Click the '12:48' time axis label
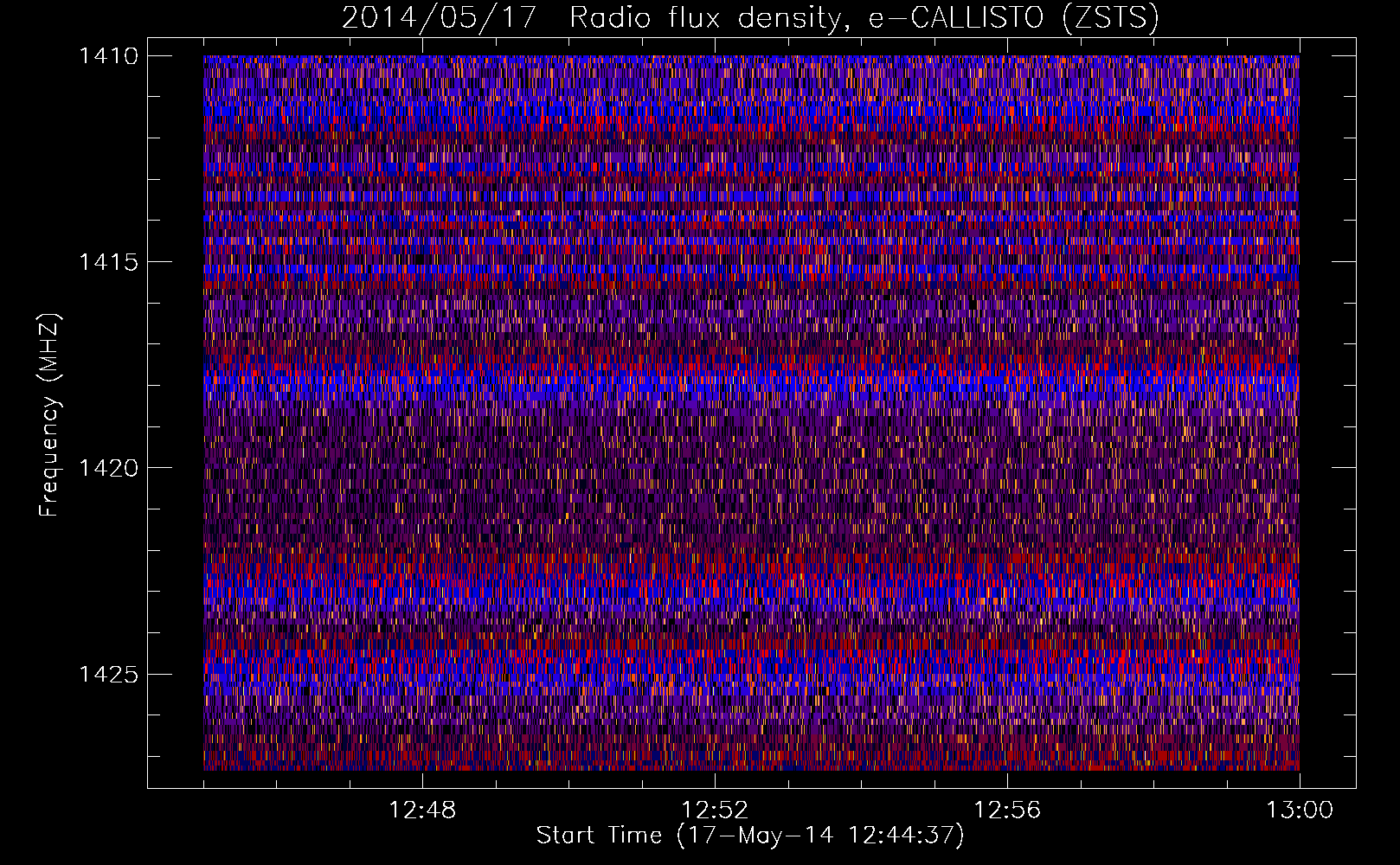Screen dimensions: 1400x865 pyautogui.click(x=422, y=811)
